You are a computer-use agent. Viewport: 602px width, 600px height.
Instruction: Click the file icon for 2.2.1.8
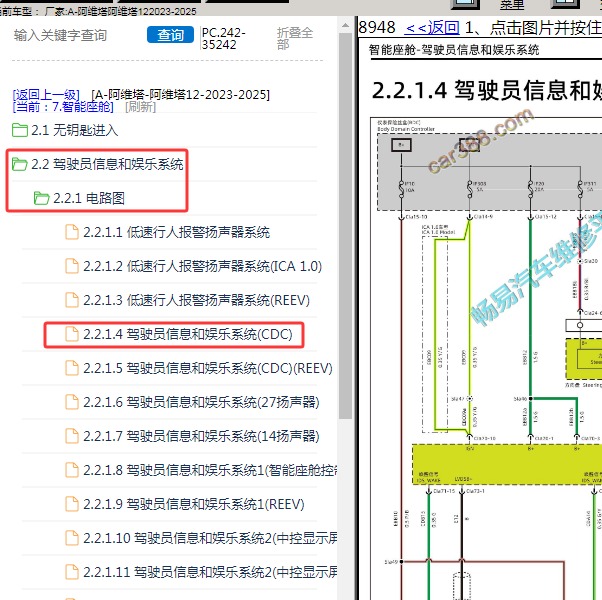[x=72, y=470]
